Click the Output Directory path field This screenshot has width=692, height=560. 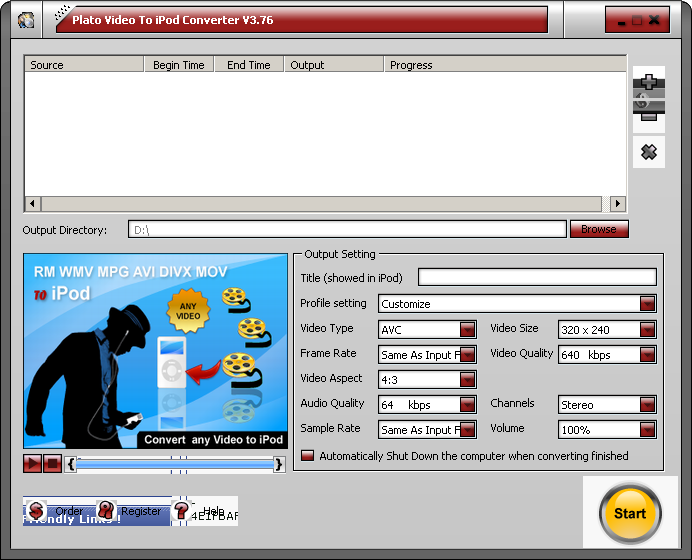point(347,229)
